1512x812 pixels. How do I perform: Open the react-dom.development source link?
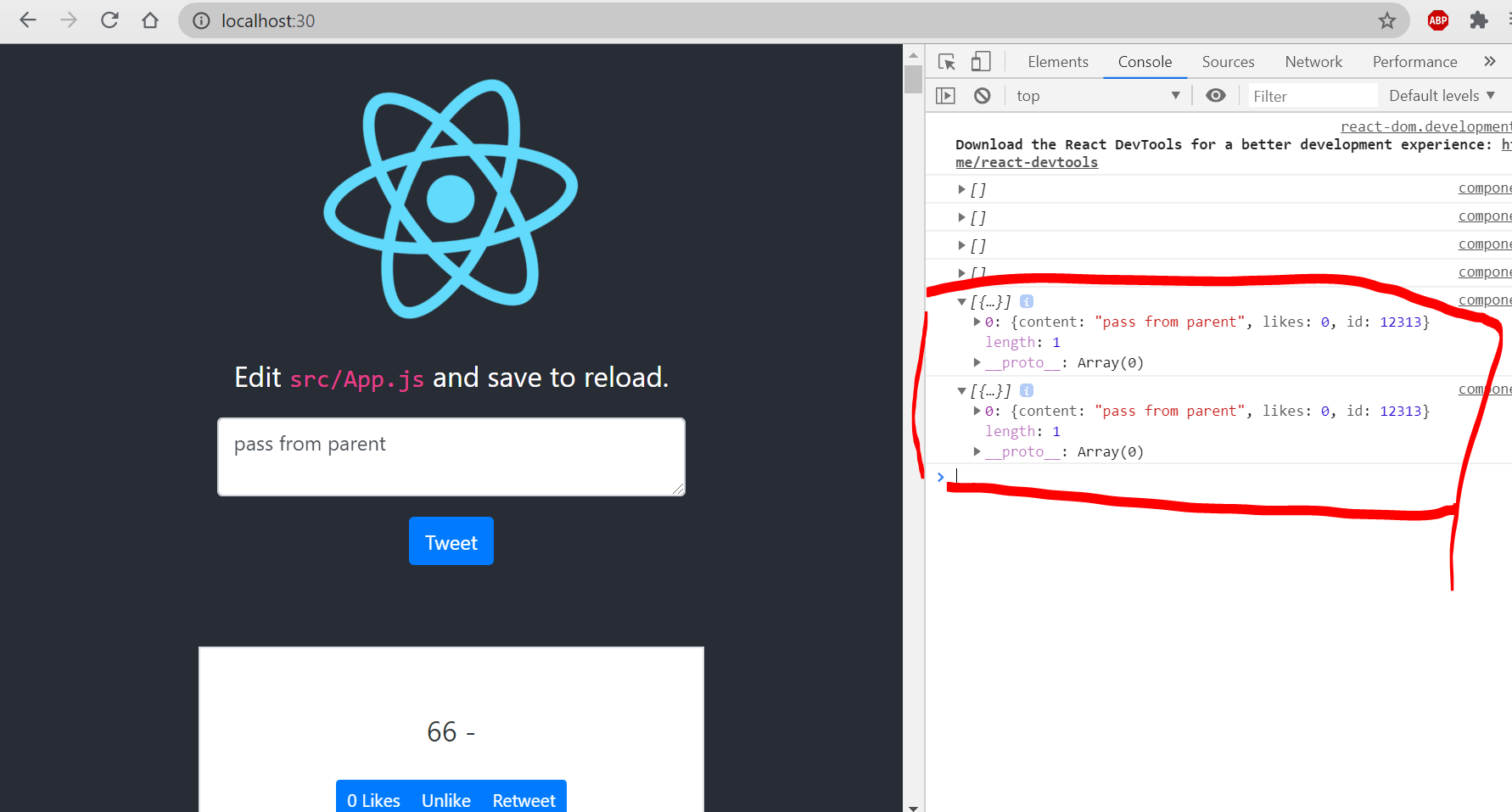pyautogui.click(x=1425, y=126)
